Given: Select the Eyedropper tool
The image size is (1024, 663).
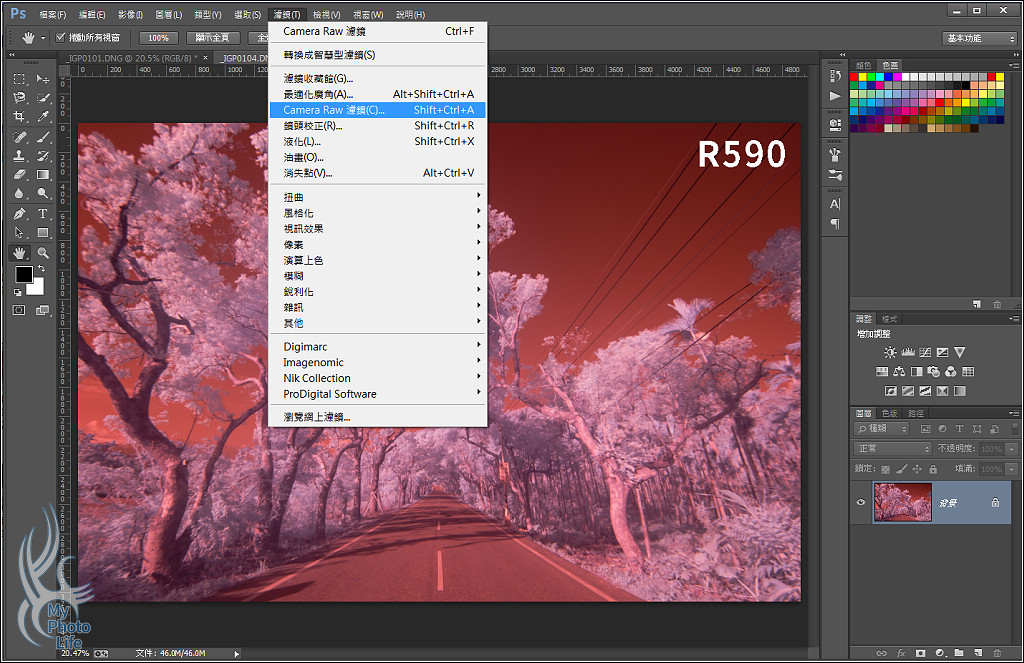Looking at the screenshot, I should click(x=43, y=117).
